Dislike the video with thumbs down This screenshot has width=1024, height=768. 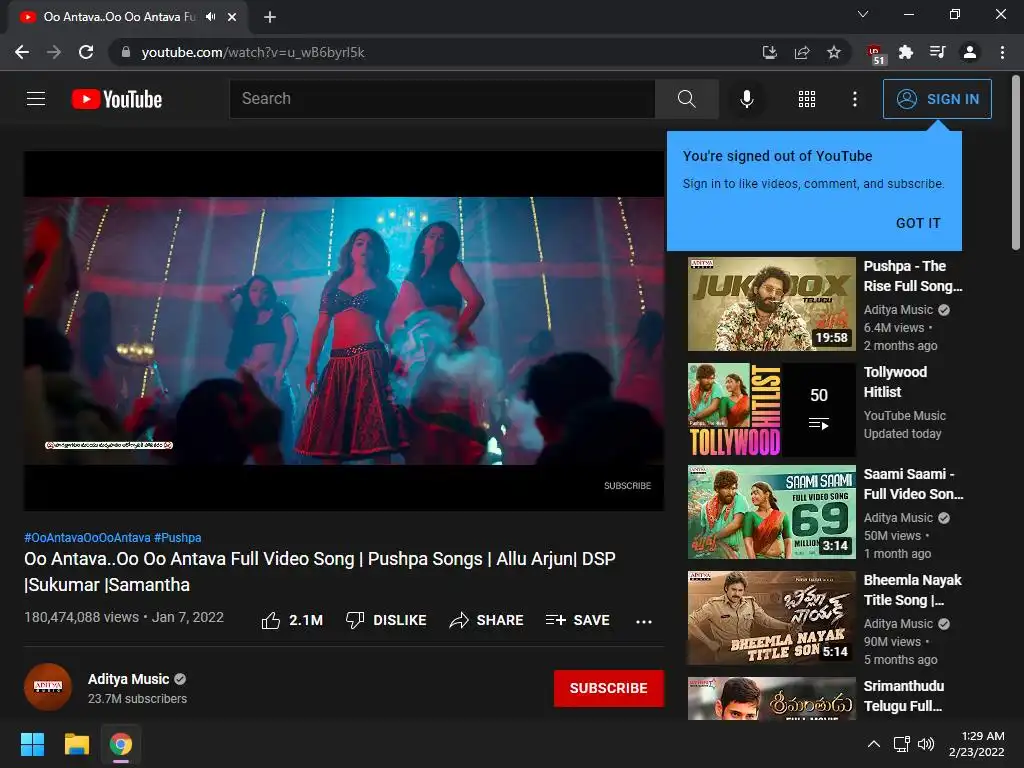[386, 620]
